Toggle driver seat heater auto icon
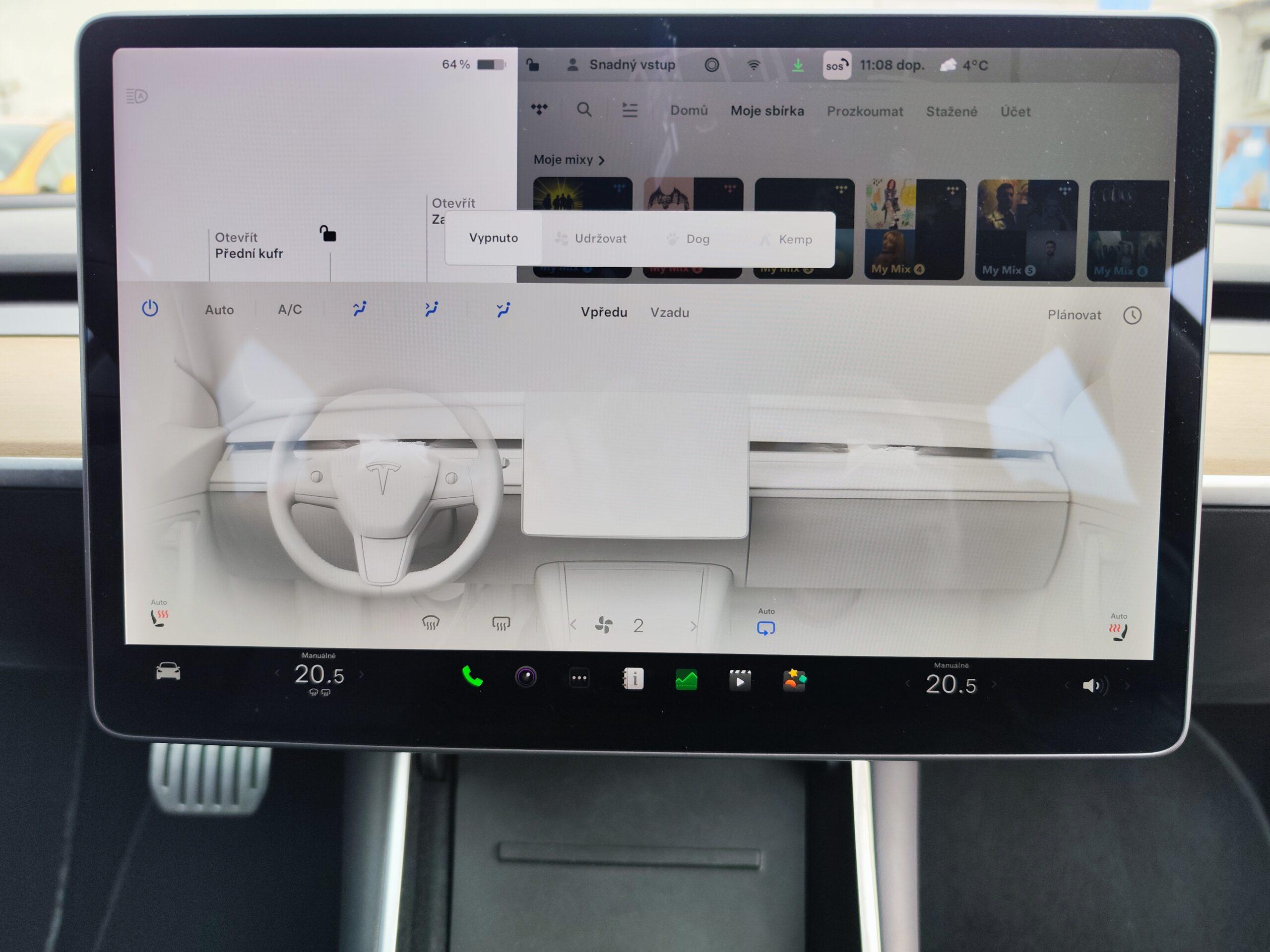The width and height of the screenshot is (1270, 952). click(159, 614)
